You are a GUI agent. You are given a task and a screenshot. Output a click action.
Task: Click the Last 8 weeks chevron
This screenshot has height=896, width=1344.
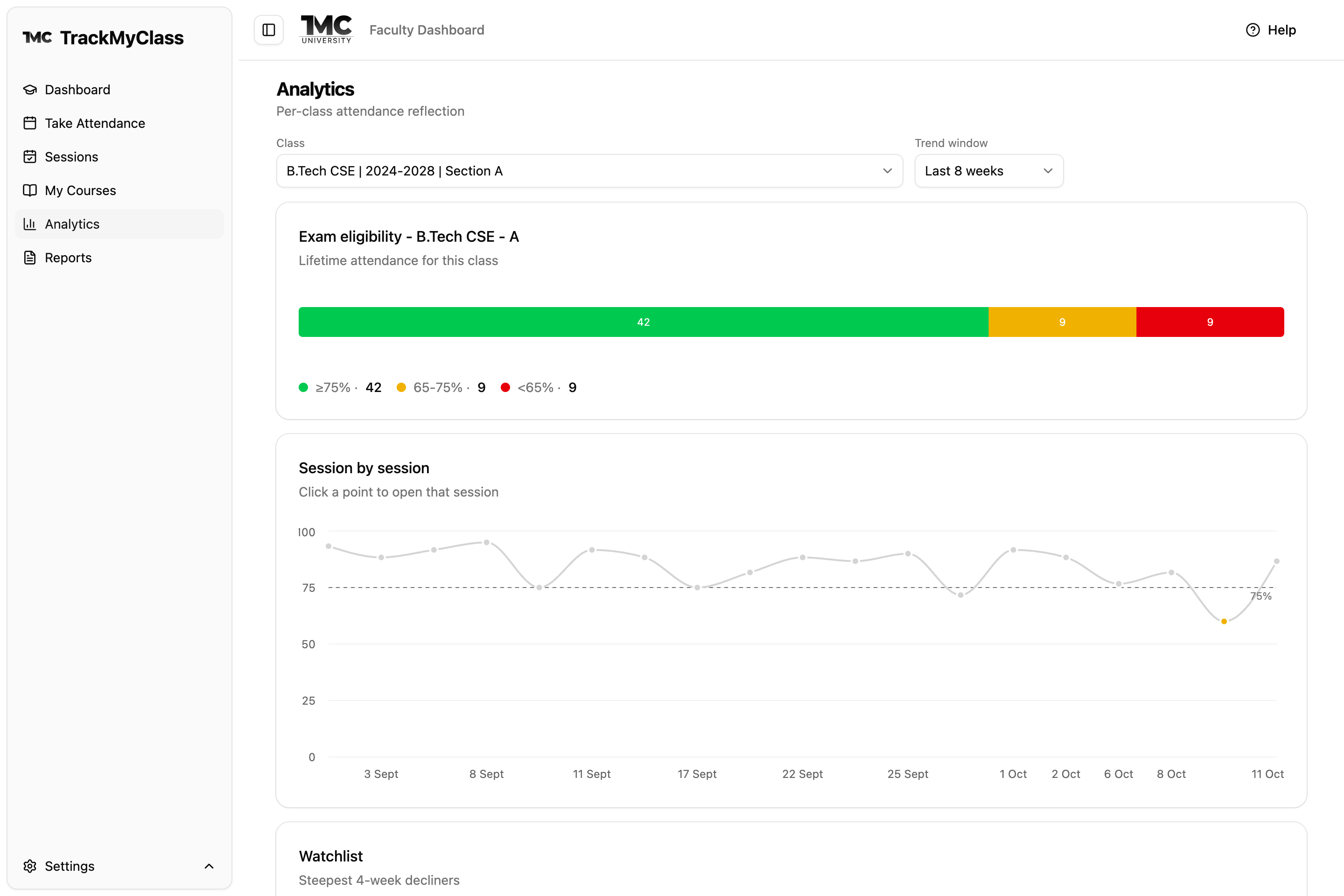tap(1047, 171)
